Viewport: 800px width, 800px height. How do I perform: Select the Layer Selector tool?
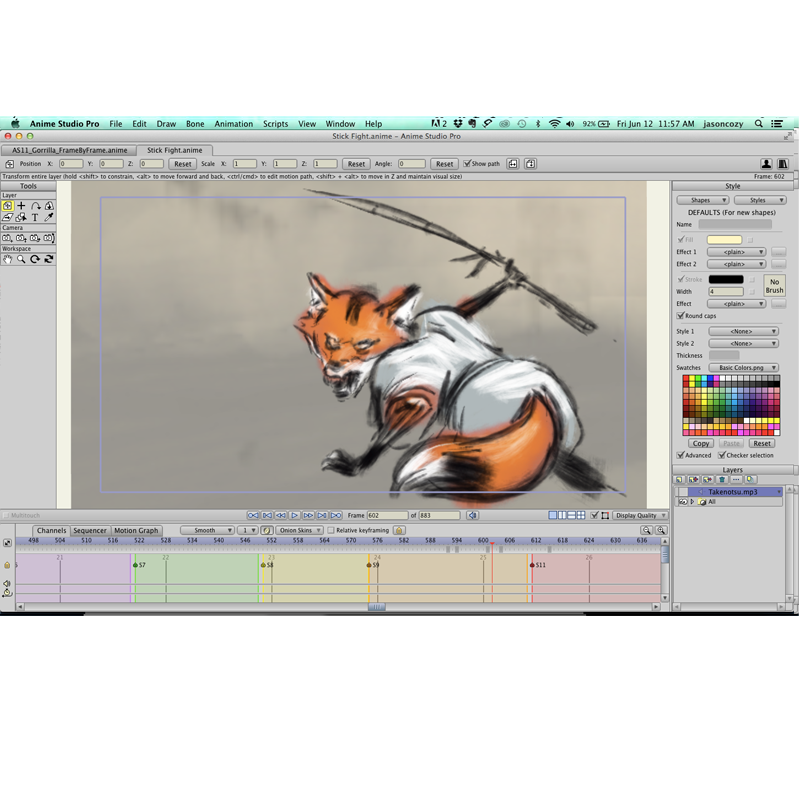pos(21,217)
